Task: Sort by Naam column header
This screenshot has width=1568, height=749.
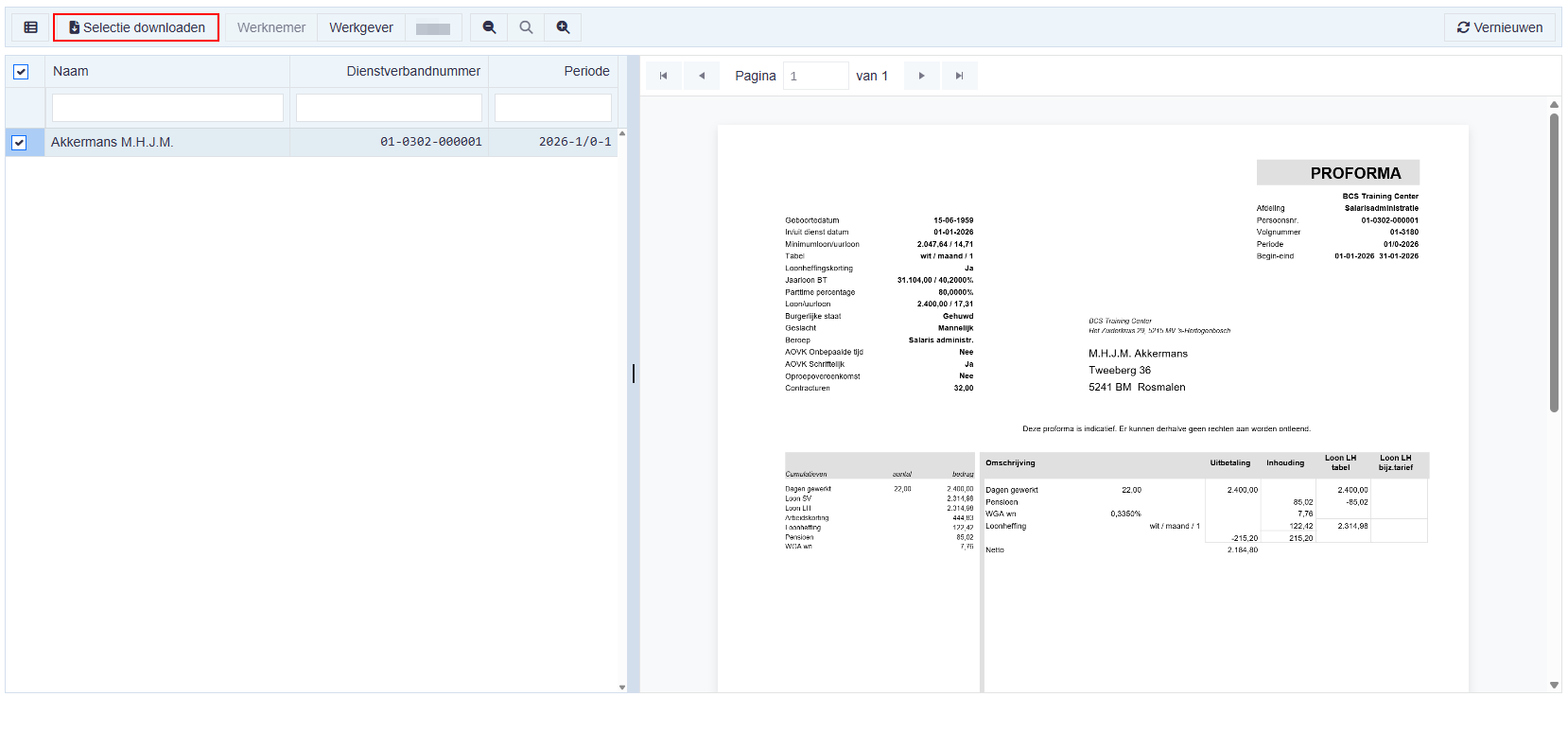Action: (167, 71)
